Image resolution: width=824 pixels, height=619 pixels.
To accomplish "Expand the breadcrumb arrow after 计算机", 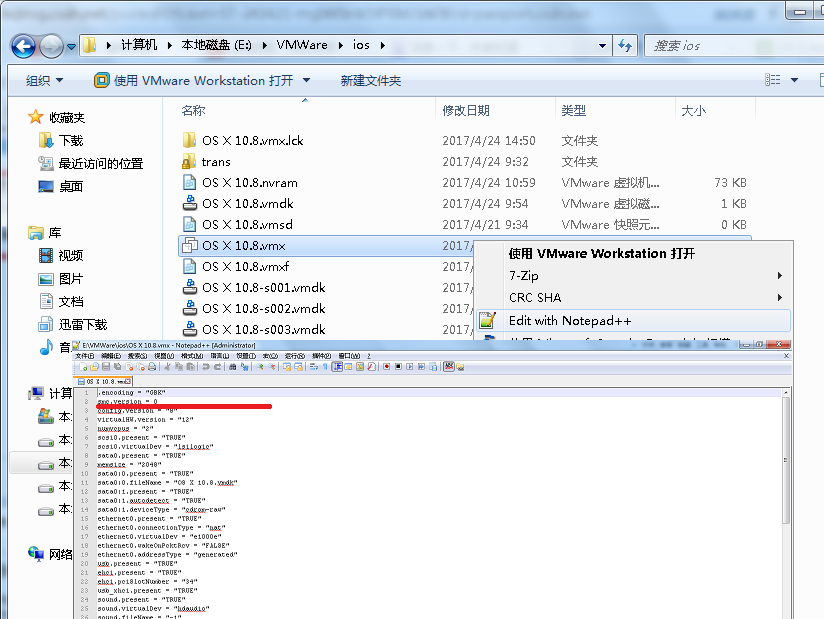I will click(x=170, y=45).
